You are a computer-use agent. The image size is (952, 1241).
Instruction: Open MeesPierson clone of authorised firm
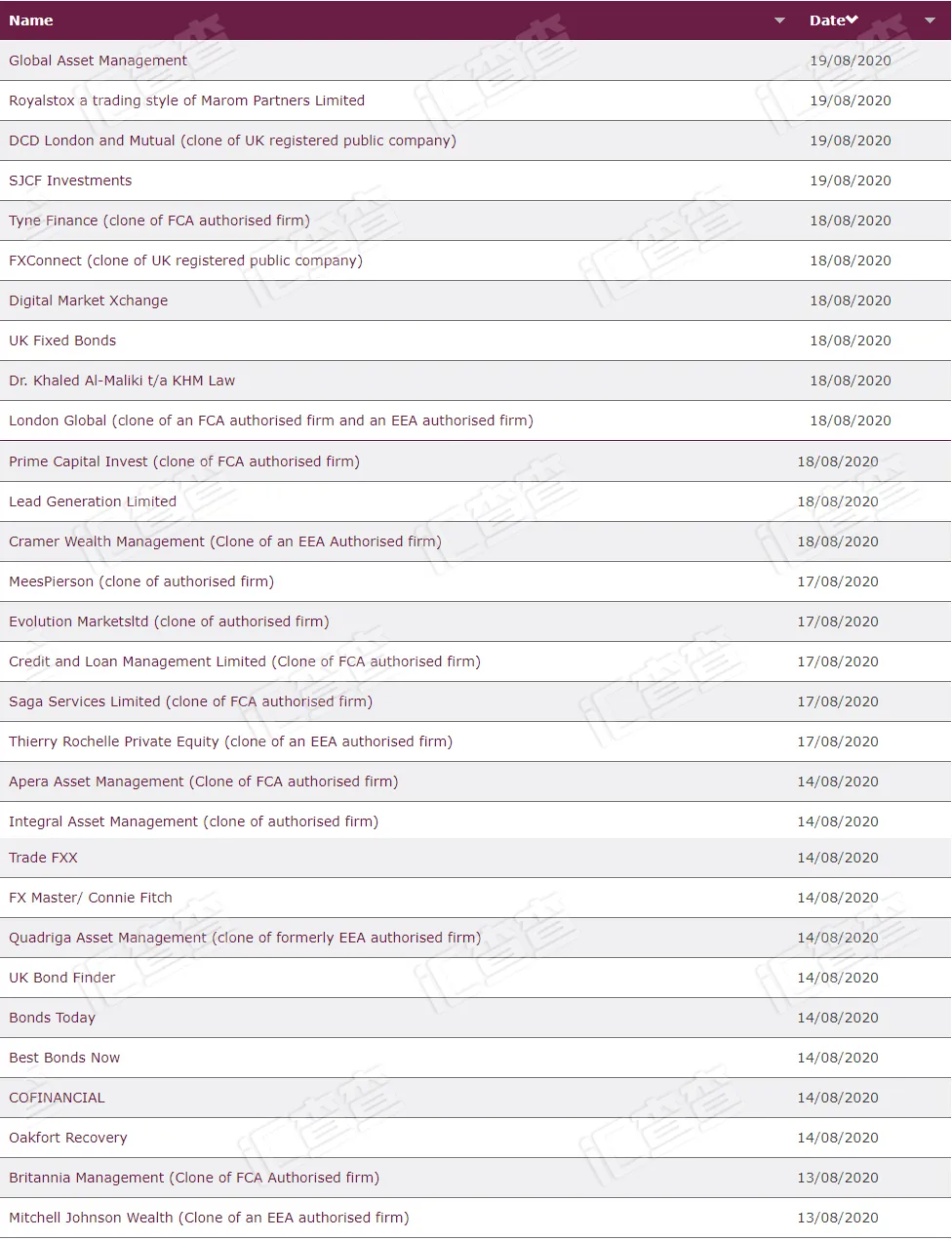point(141,581)
